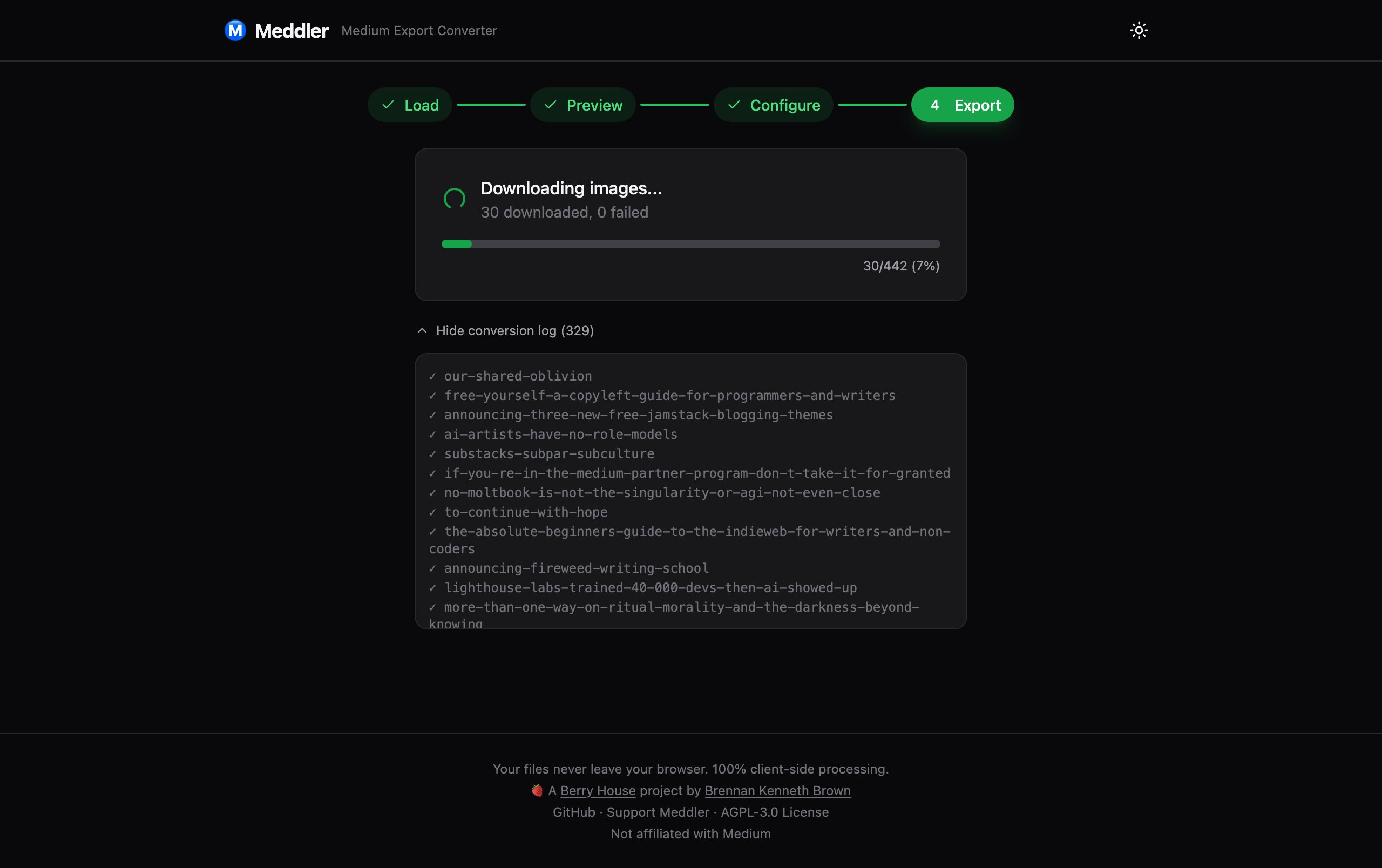The image size is (1382, 868).
Task: Open the GitHub link
Action: coord(573,812)
